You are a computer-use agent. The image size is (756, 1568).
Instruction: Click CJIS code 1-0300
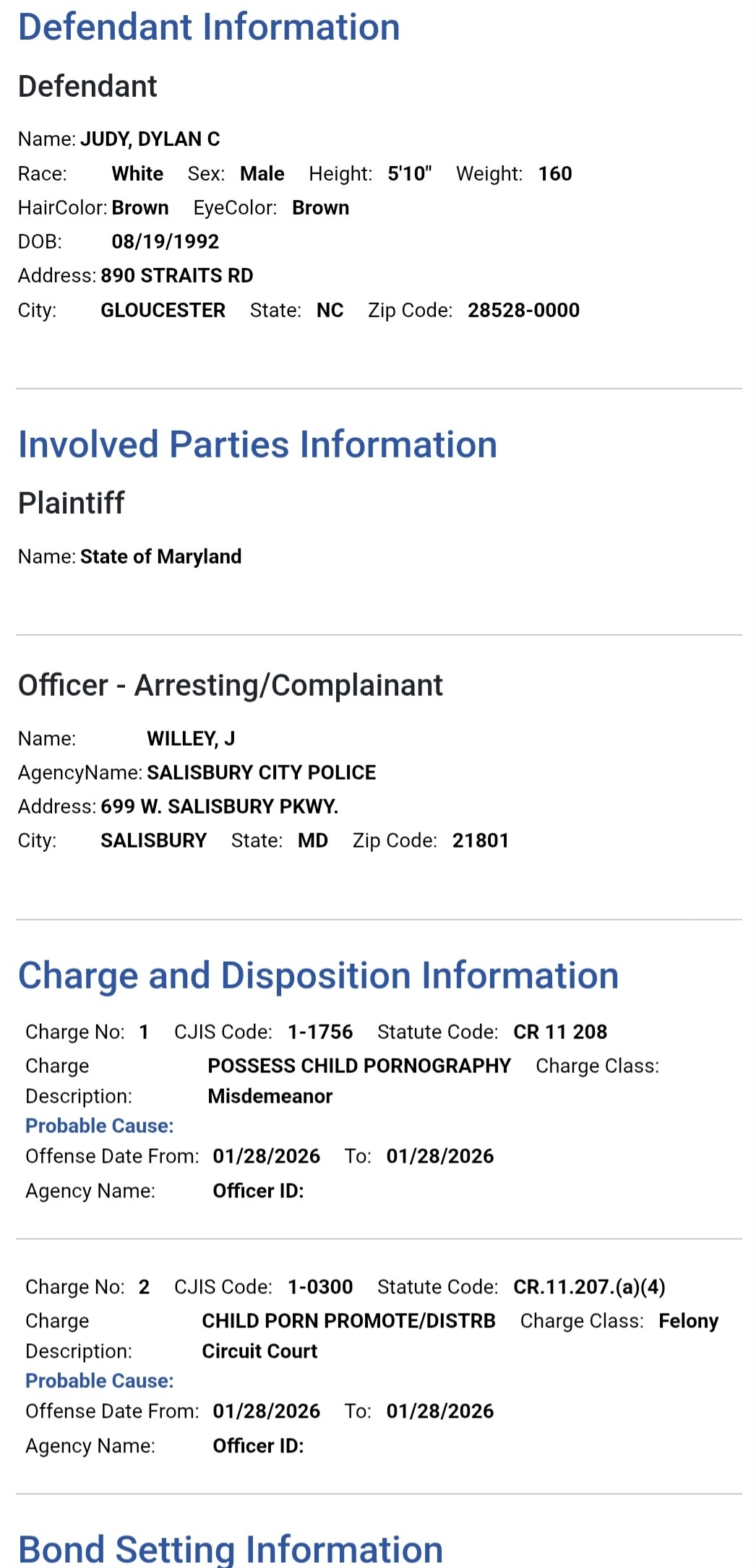[320, 1287]
